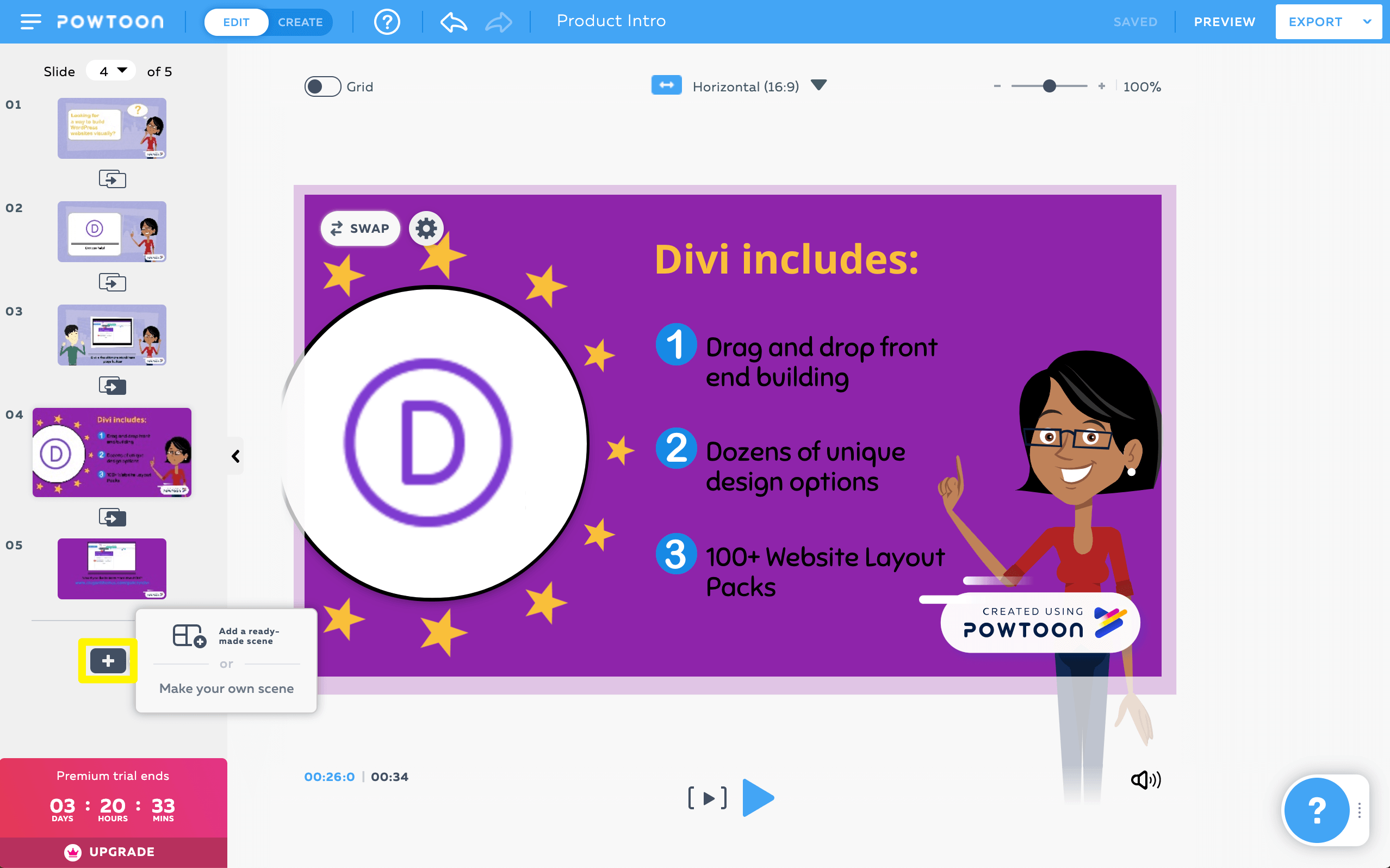Image resolution: width=1390 pixels, height=868 pixels.
Task: Click PREVIEW in the top bar
Action: (1224, 22)
